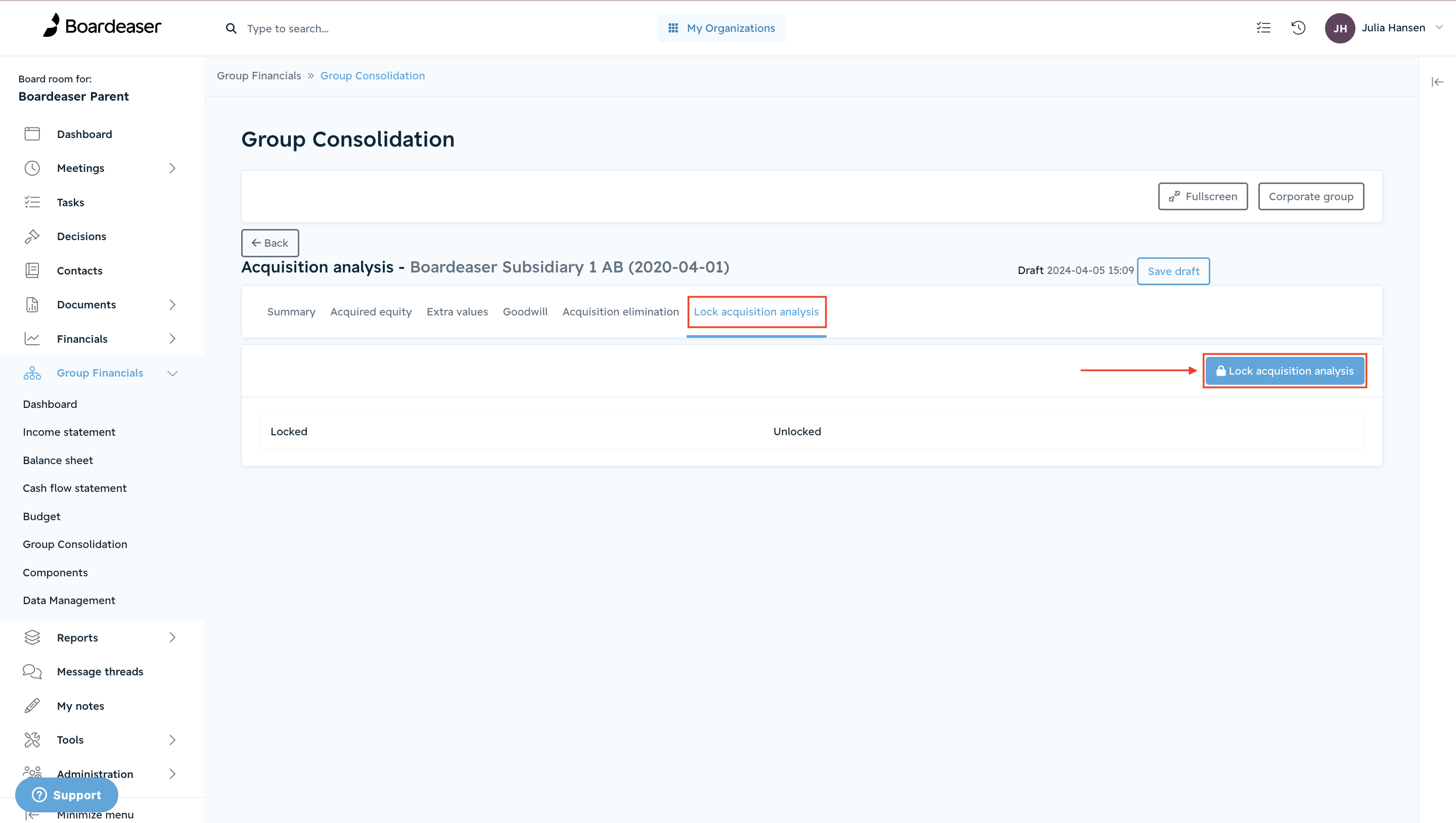Open the Cash flow statement submenu item
Viewport: 1456px width, 823px height.
click(x=75, y=488)
